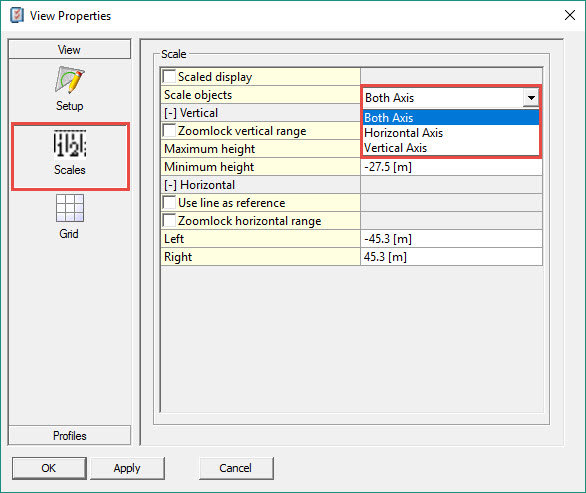Enable the Scaled display checkbox

pyautogui.click(x=169, y=77)
